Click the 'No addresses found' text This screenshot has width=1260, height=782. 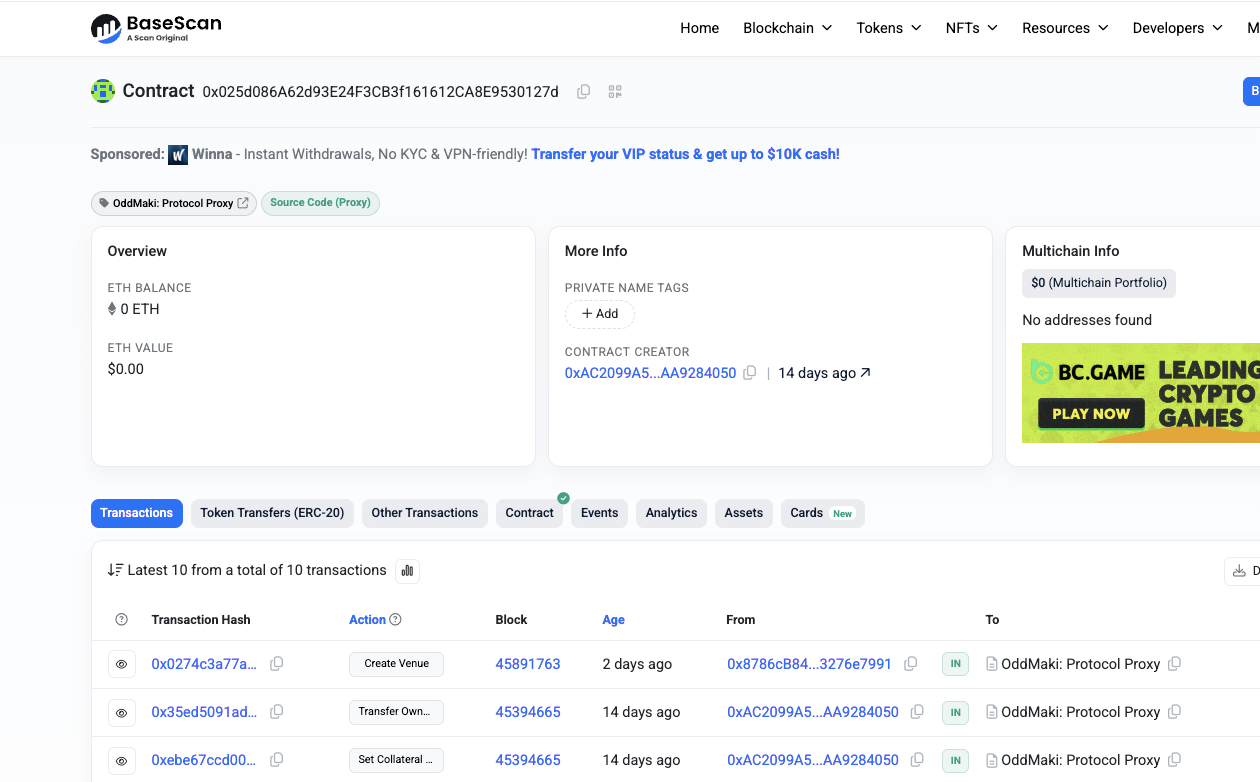click(x=1087, y=320)
